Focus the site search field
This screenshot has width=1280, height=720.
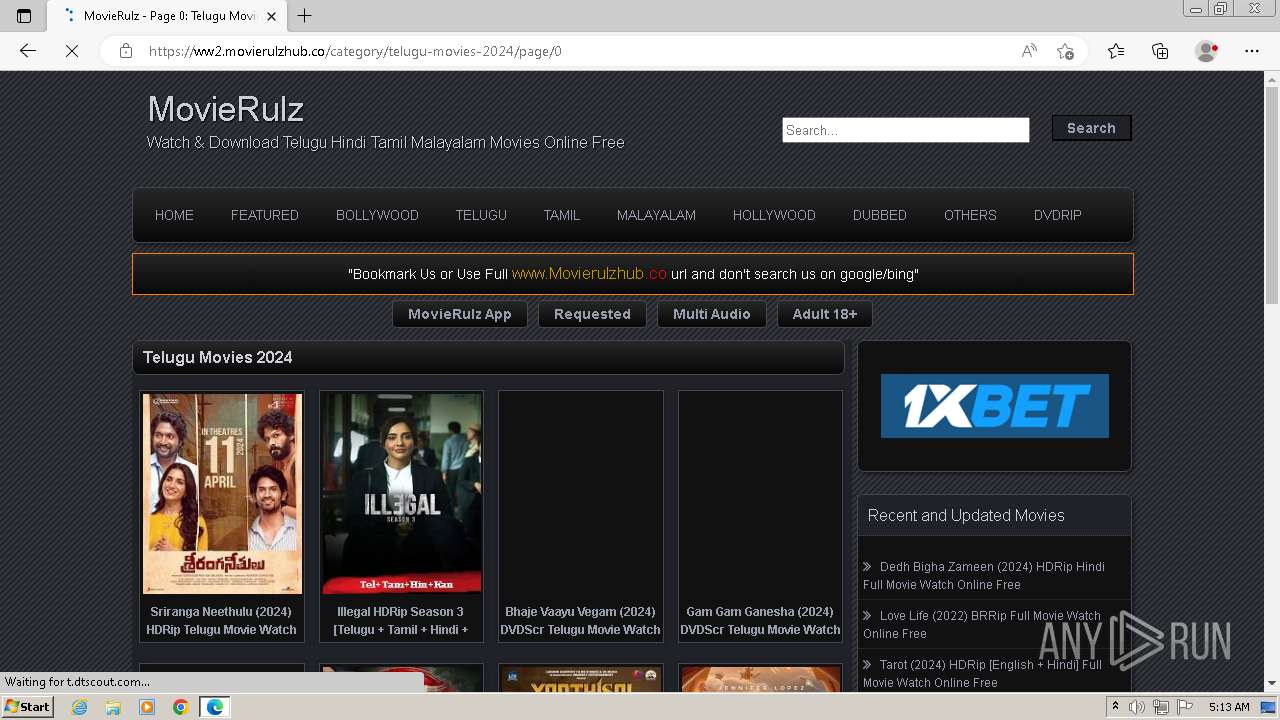[906, 130]
